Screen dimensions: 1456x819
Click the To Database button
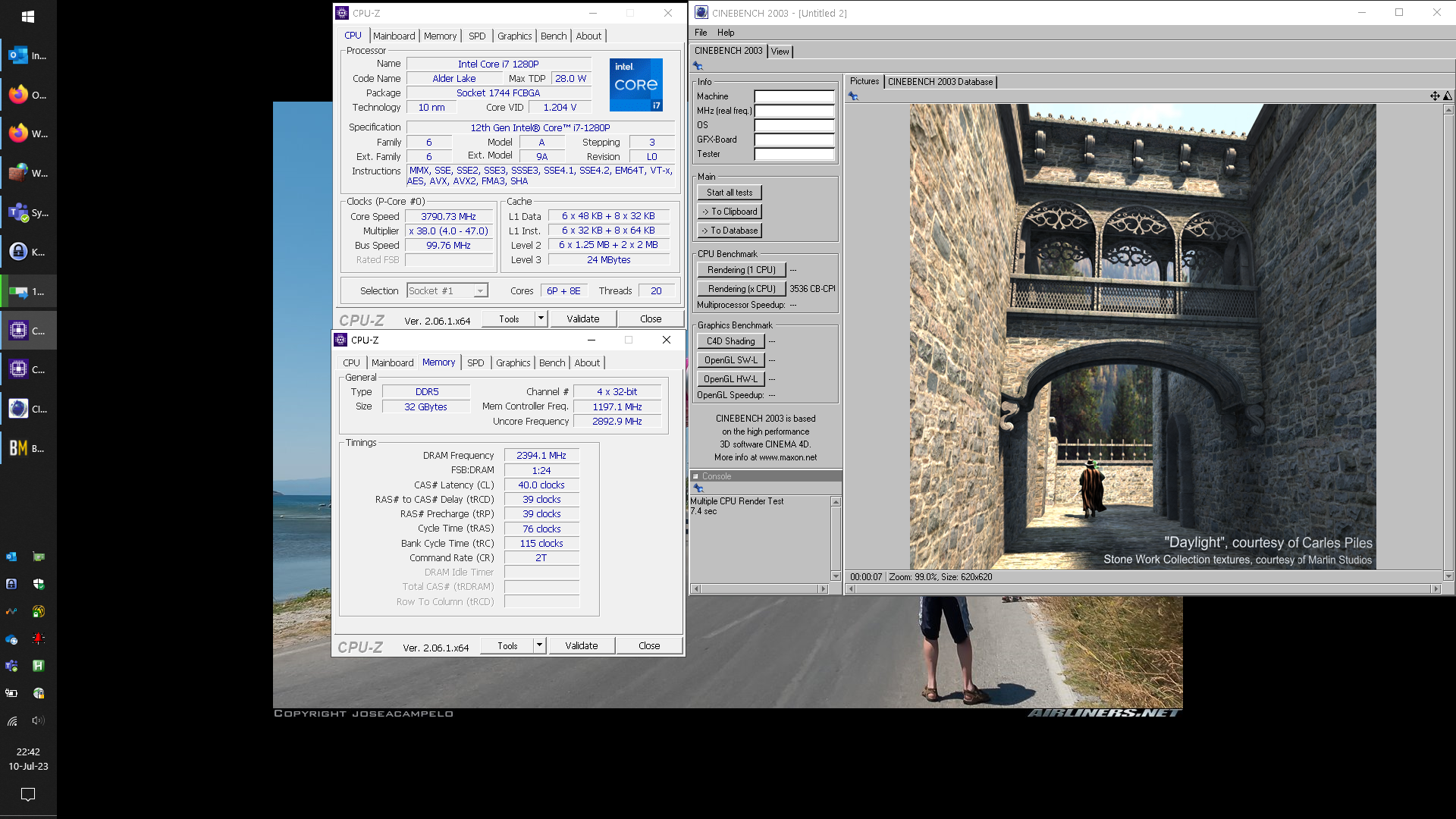point(730,231)
